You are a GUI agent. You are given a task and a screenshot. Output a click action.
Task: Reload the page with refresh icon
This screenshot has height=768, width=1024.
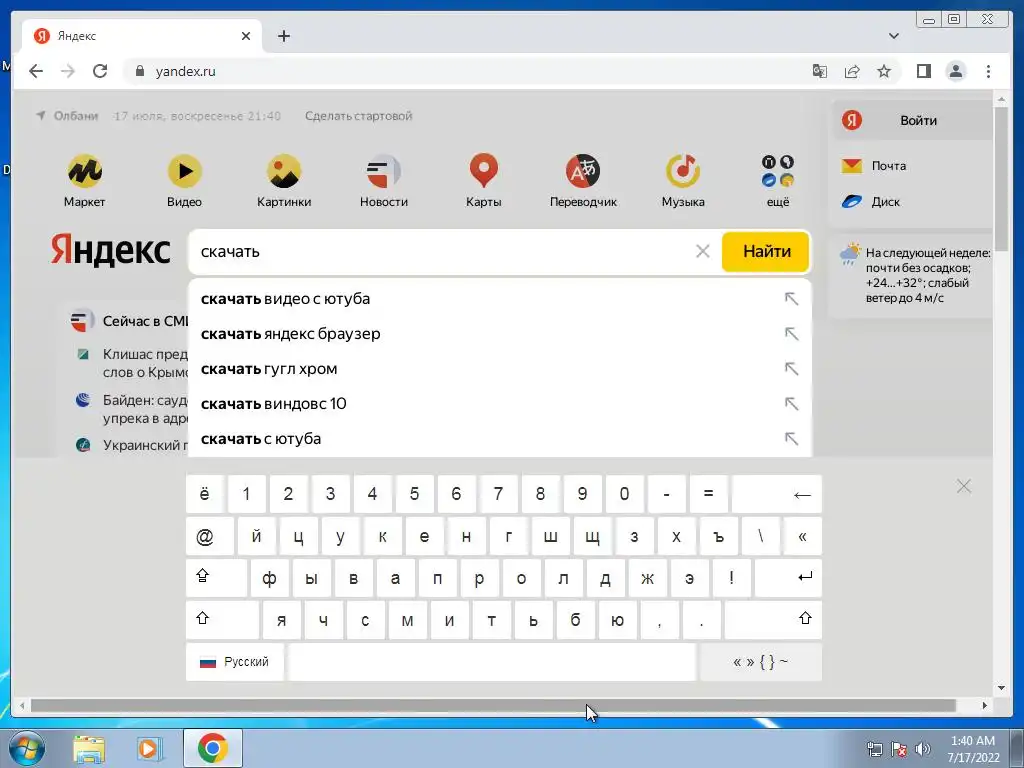click(x=100, y=71)
